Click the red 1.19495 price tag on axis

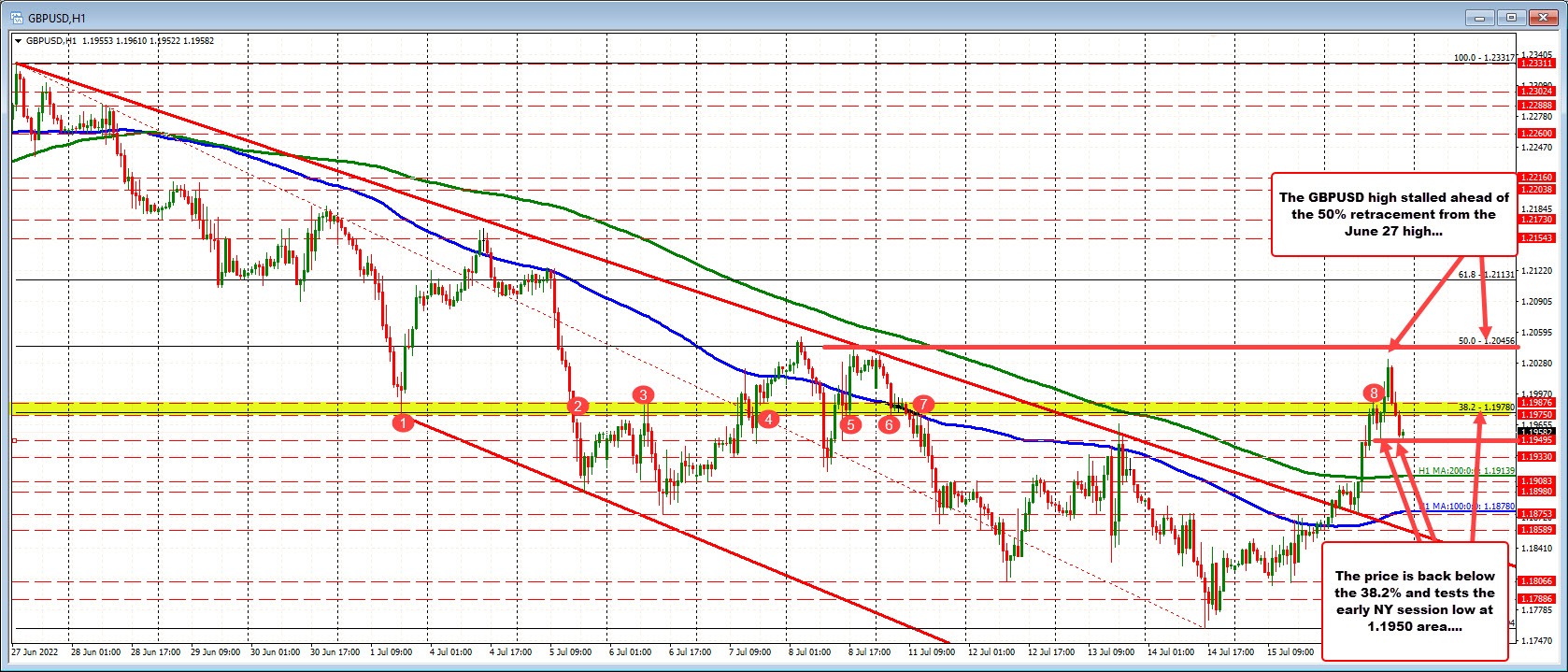point(1536,439)
